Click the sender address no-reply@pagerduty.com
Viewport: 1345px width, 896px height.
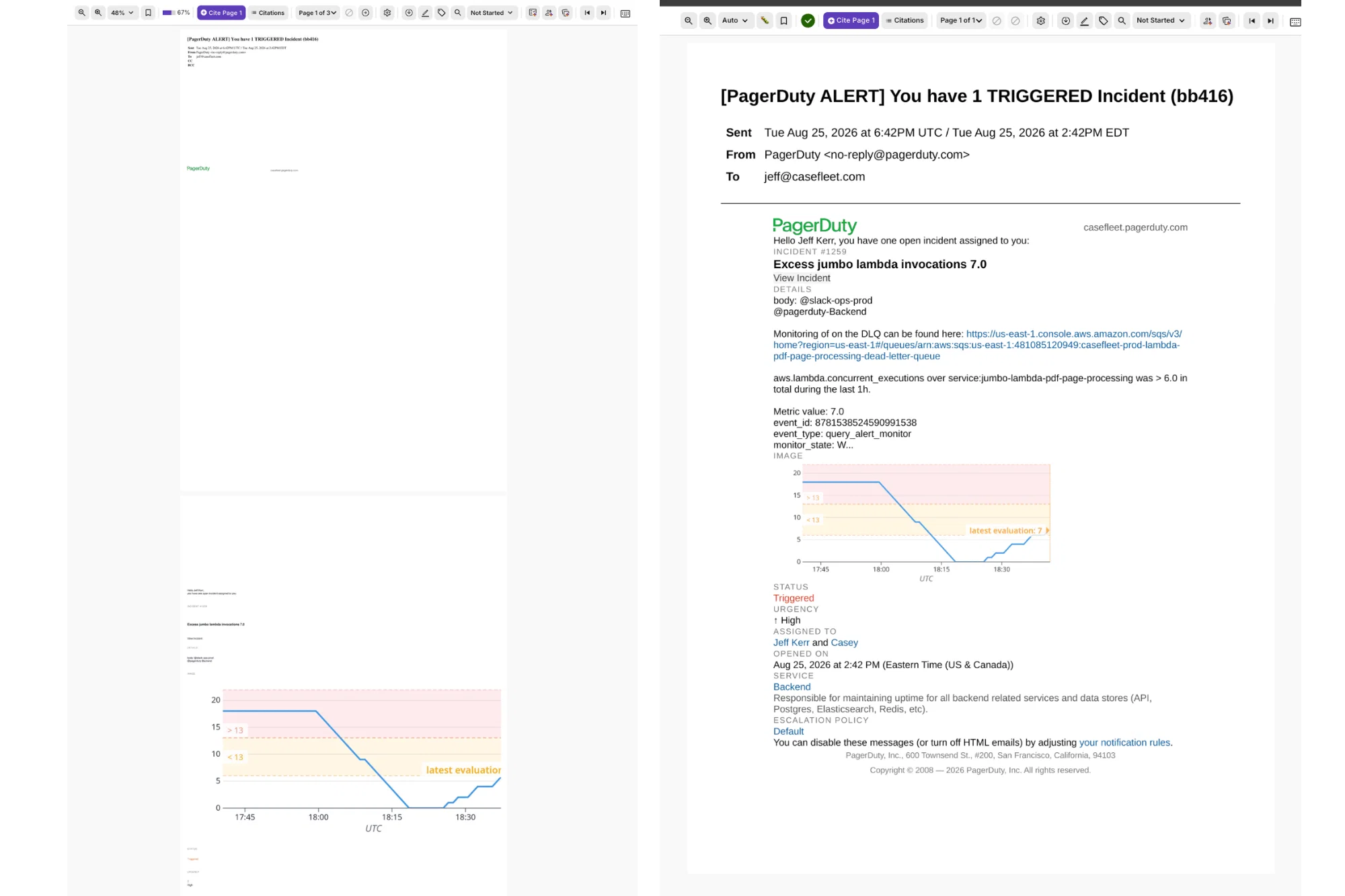[897, 155]
